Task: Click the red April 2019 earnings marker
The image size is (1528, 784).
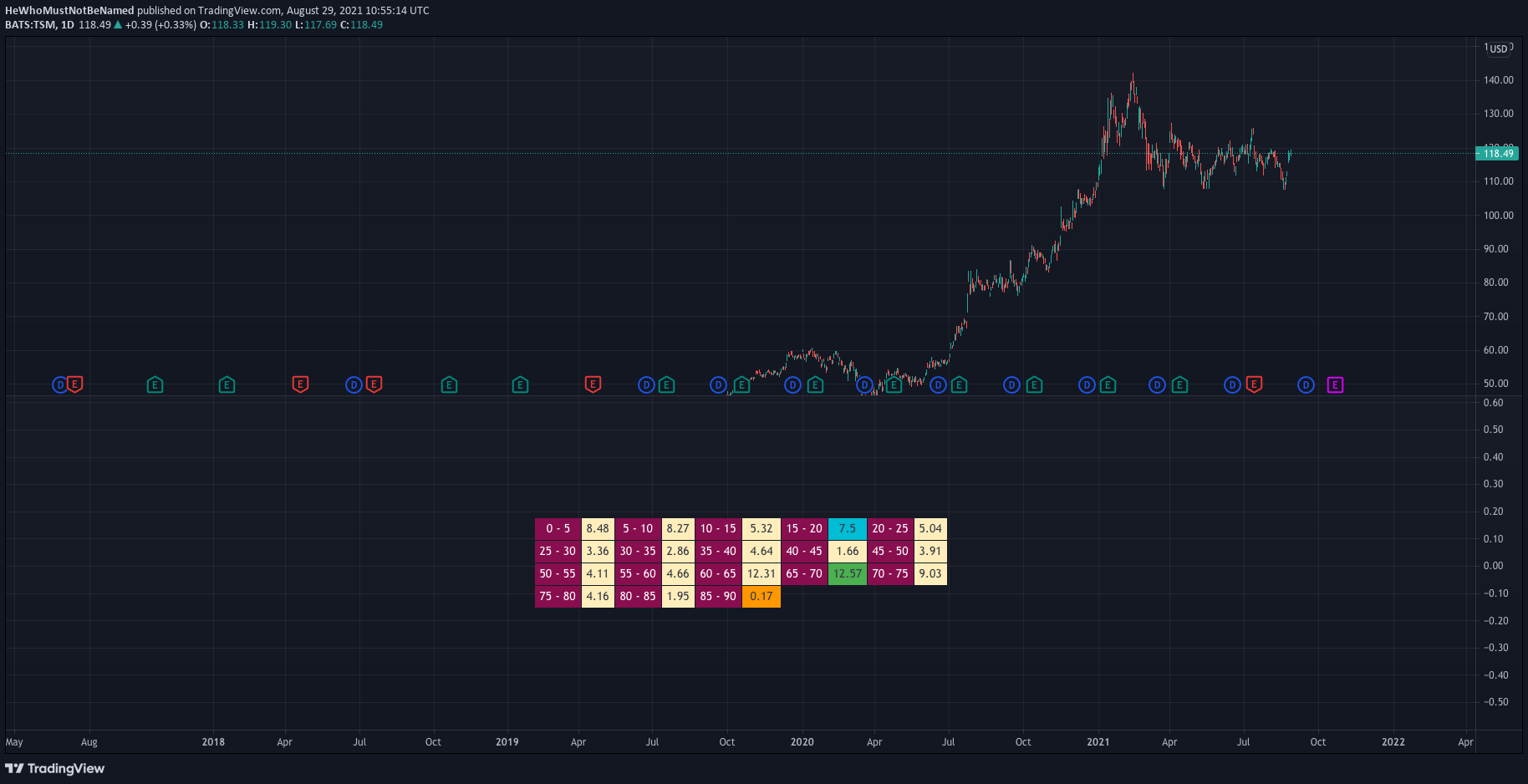Action: (593, 384)
